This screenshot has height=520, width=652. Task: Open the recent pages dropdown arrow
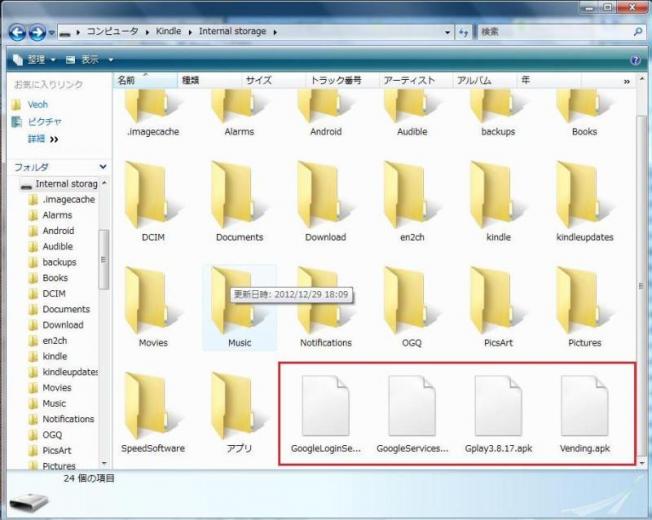52,32
